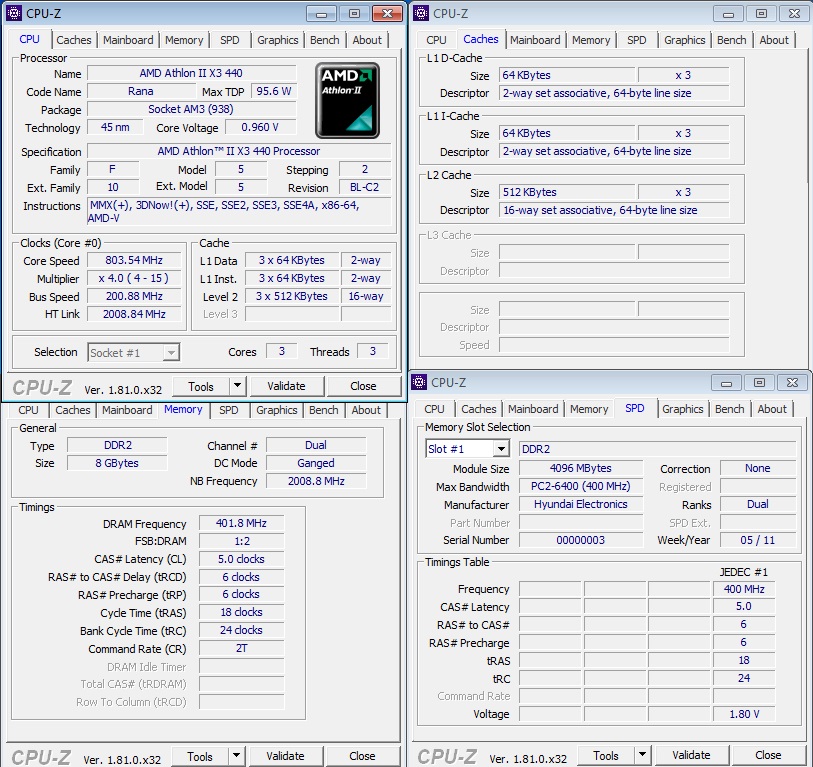The width and height of the screenshot is (813, 767).
Task: Open the Graphics tab in the Memory window
Action: 276,410
